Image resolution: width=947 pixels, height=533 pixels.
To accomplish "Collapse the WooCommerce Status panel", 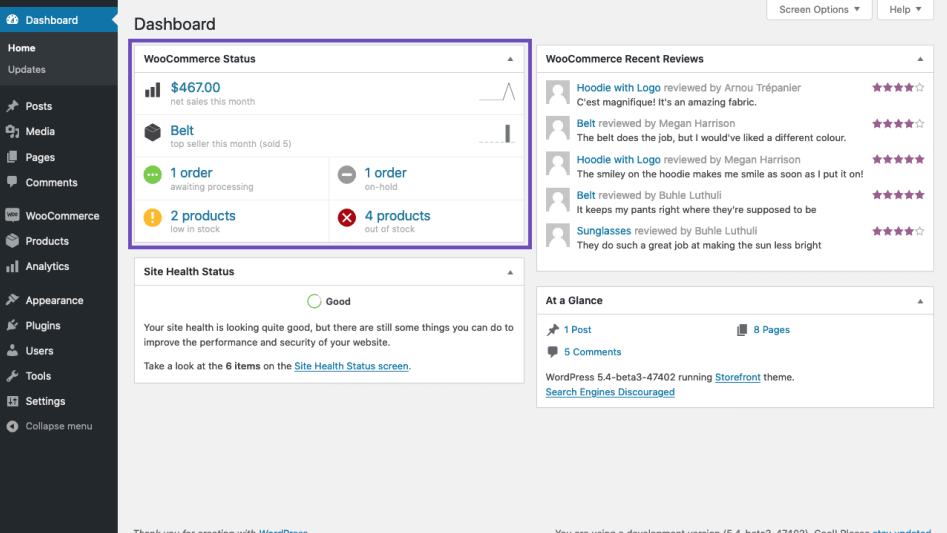I will pos(510,59).
